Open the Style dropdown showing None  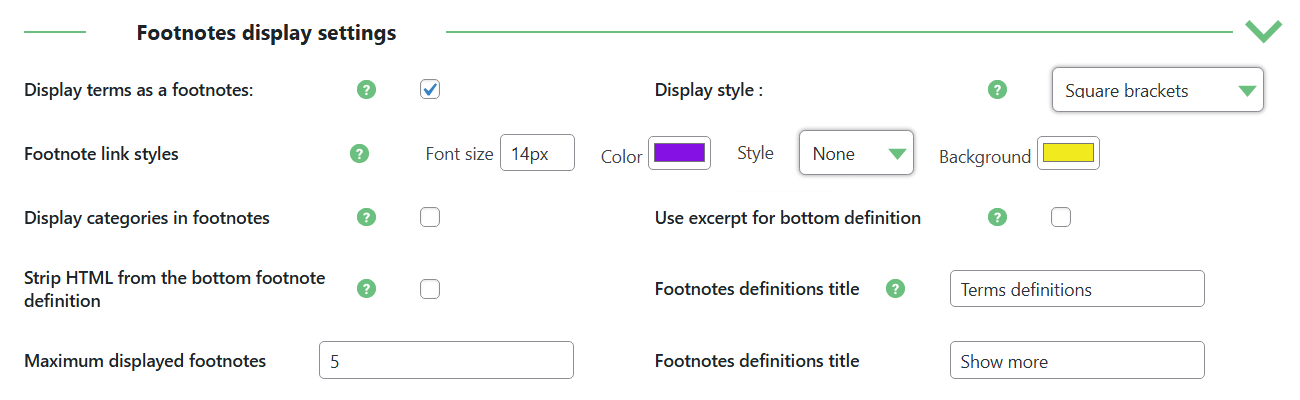[x=856, y=153]
